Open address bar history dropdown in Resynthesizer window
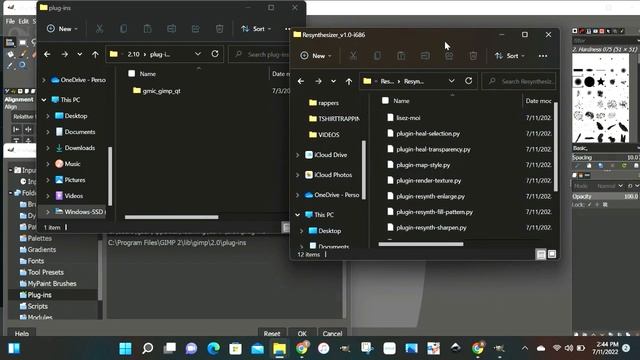This screenshot has height=360, width=640. tap(451, 81)
